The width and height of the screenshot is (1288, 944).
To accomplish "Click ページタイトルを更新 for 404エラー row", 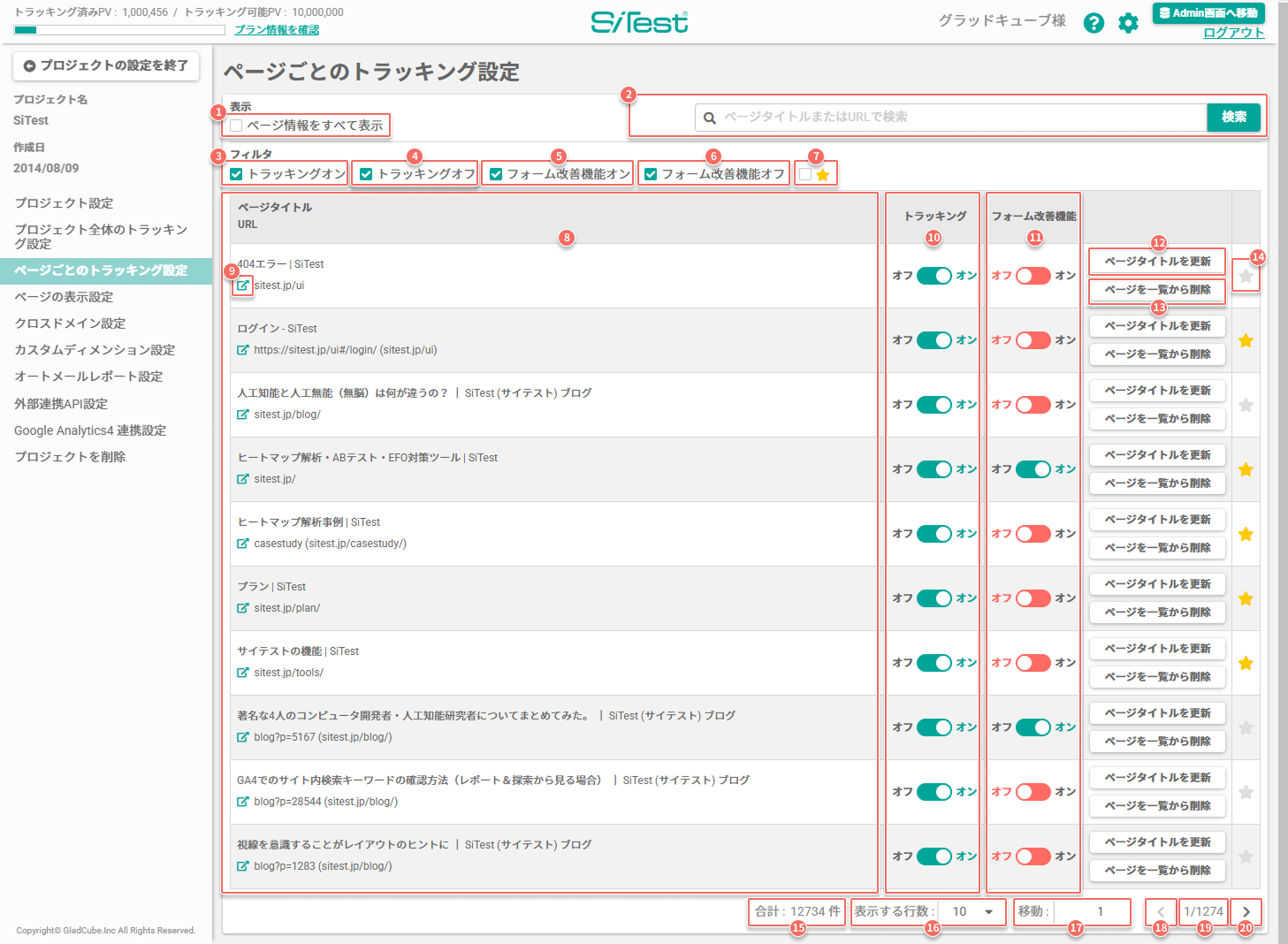I will 1157,262.
